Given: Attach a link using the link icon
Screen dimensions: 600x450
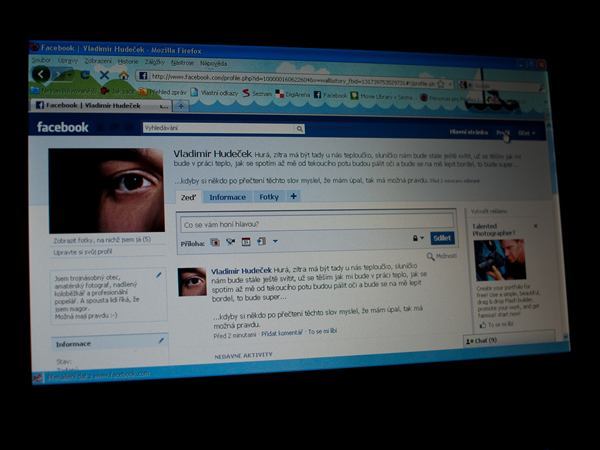Looking at the screenshot, I should tap(261, 241).
